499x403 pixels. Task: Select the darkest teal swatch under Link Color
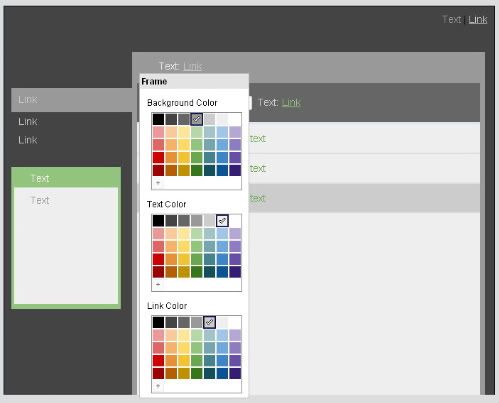[209, 373]
